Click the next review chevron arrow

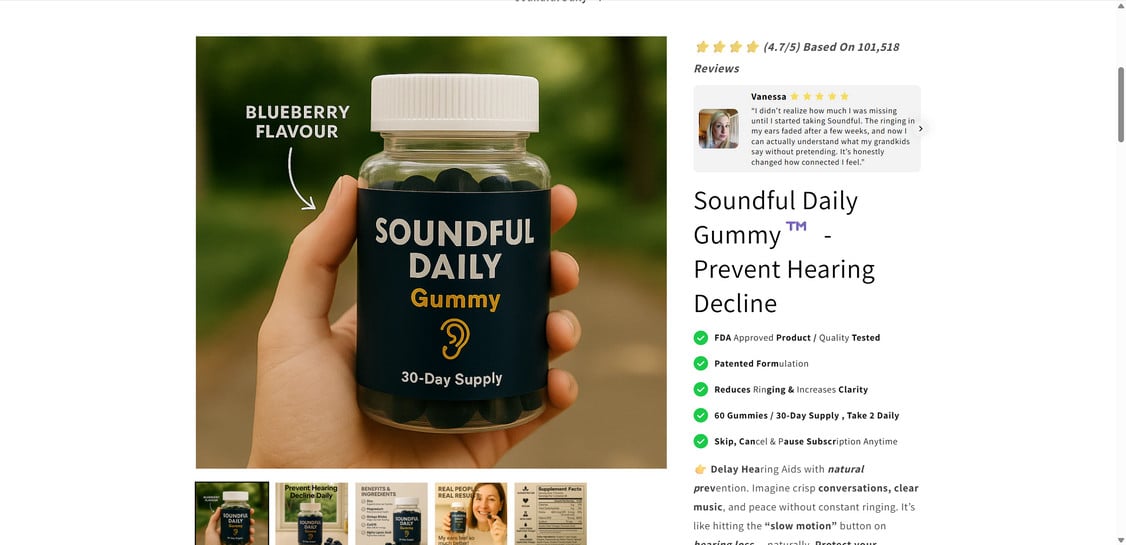coord(921,129)
